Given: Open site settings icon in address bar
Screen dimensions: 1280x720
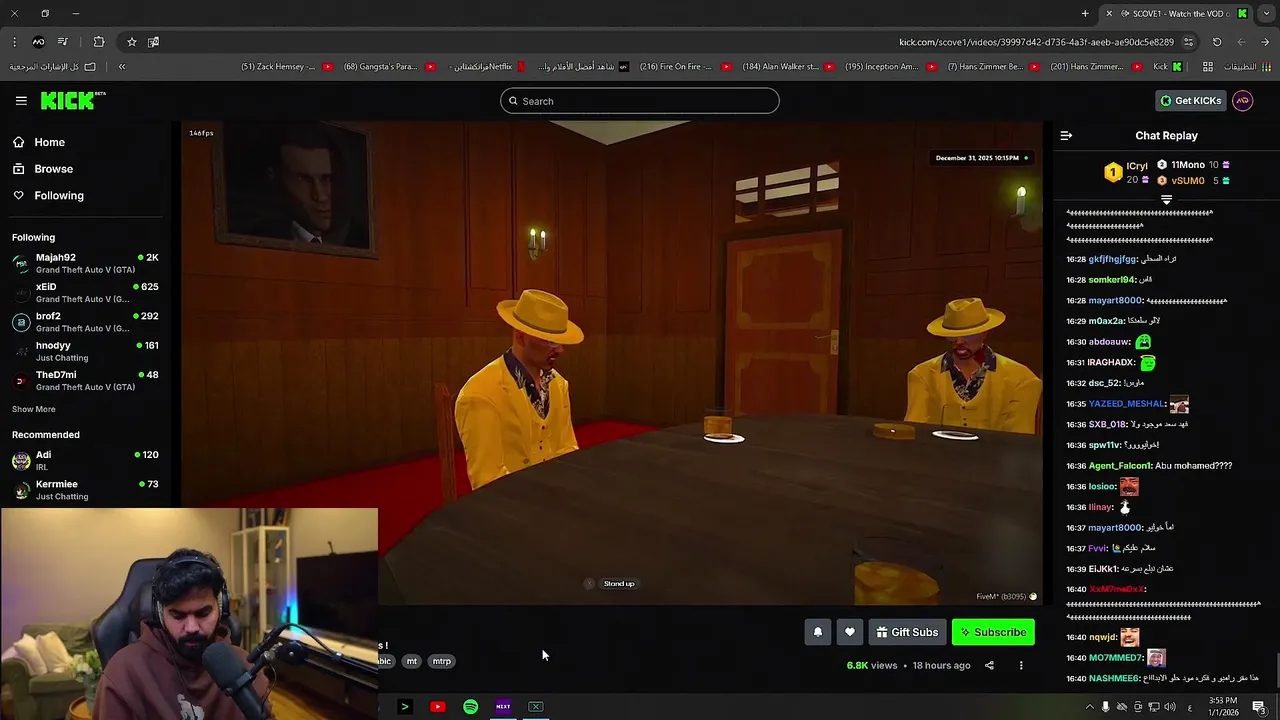Looking at the screenshot, I should 1188,42.
